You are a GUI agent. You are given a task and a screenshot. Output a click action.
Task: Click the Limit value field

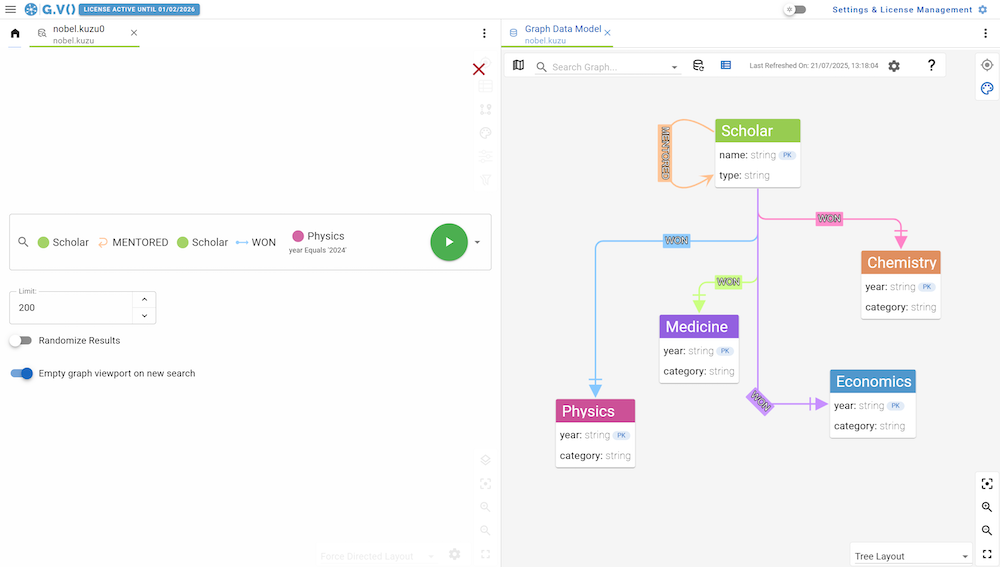(x=71, y=307)
